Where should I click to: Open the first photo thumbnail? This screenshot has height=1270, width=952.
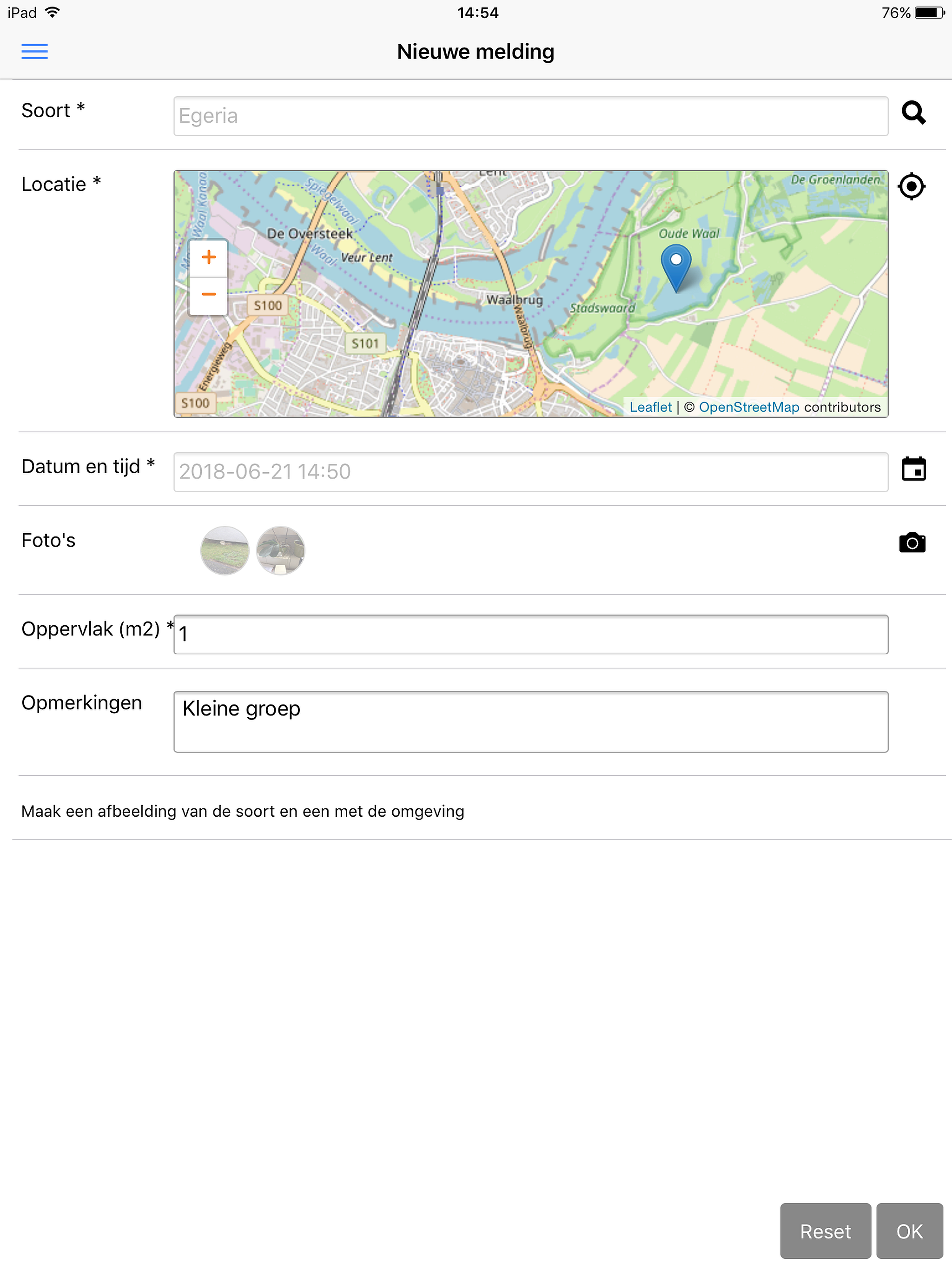225,550
